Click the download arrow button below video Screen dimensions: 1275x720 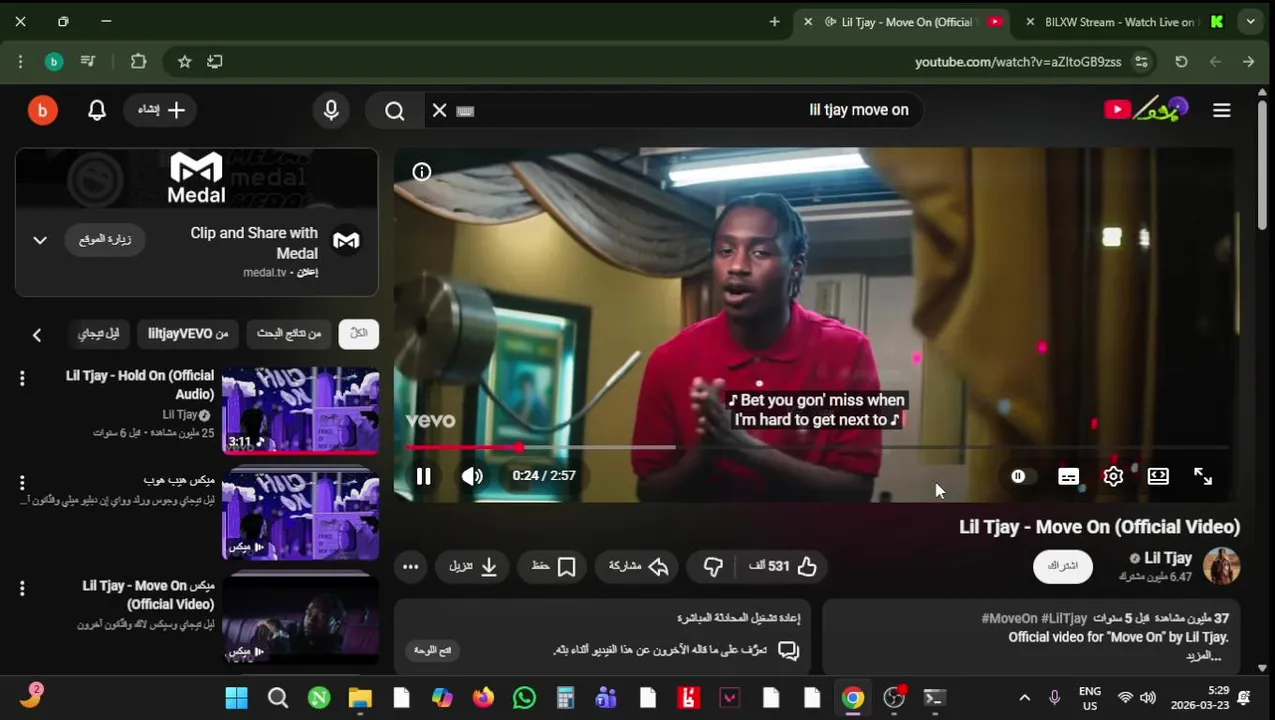click(474, 566)
